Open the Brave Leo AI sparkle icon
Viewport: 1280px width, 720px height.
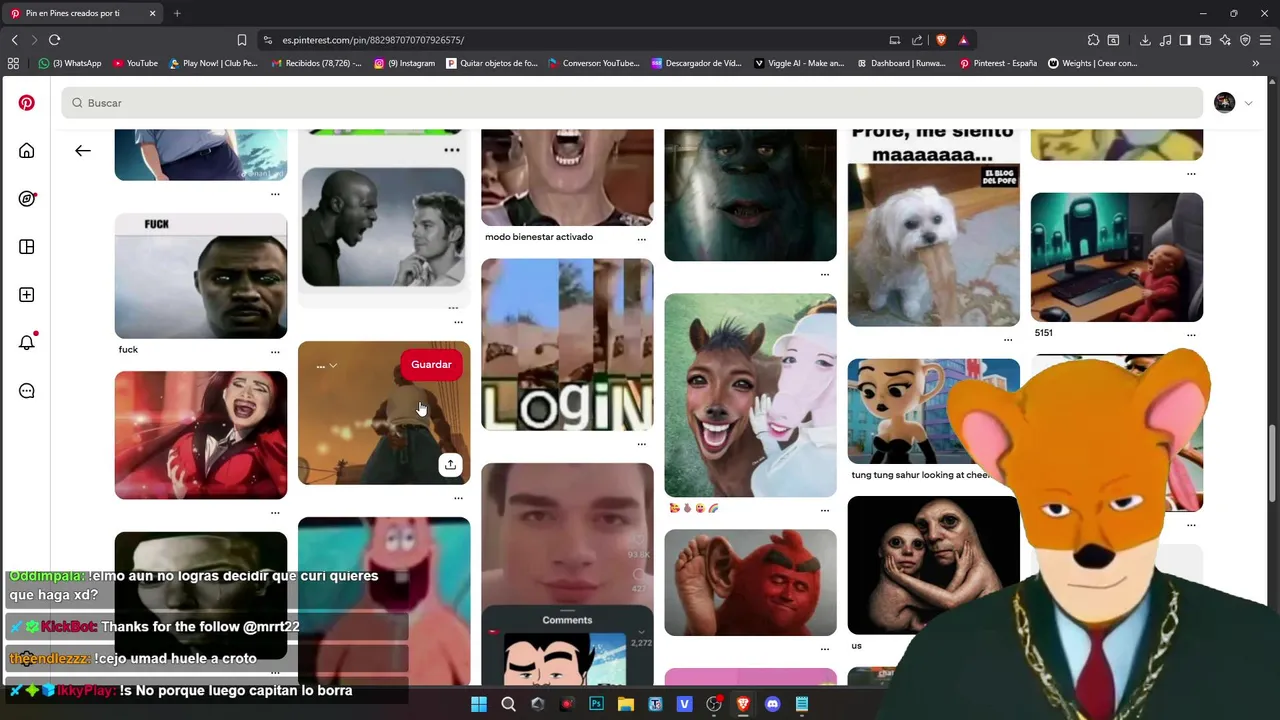pyautogui.click(x=1225, y=40)
